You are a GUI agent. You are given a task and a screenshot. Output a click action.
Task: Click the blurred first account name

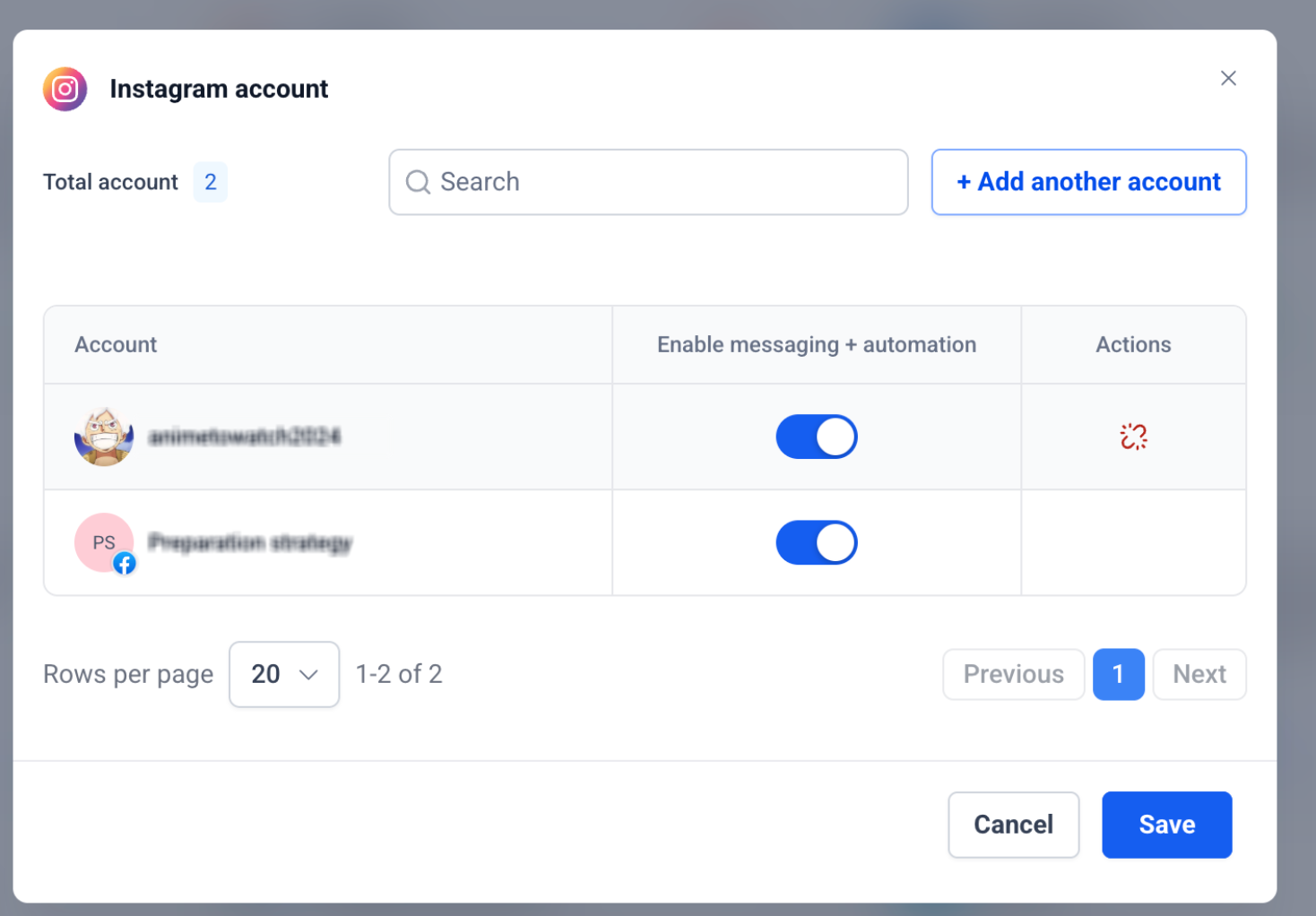point(245,436)
